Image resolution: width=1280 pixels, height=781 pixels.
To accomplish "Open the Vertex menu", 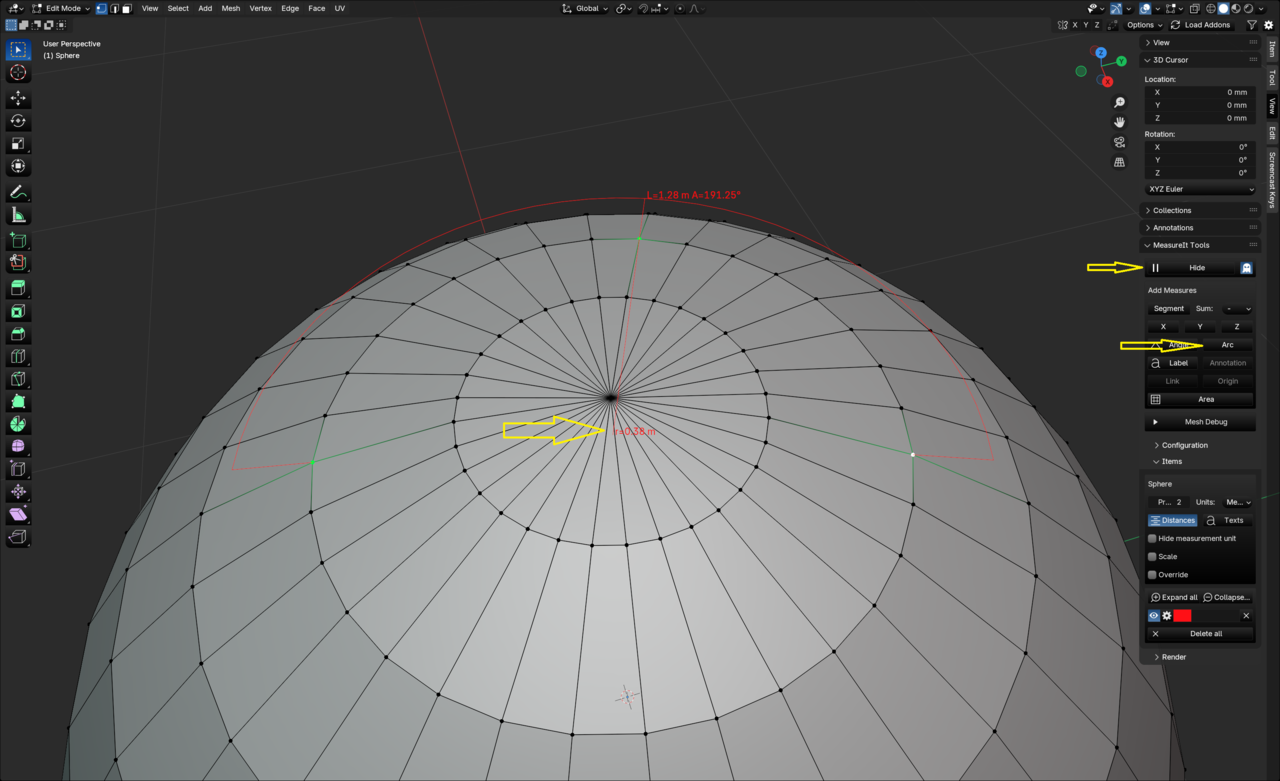I will tap(260, 8).
